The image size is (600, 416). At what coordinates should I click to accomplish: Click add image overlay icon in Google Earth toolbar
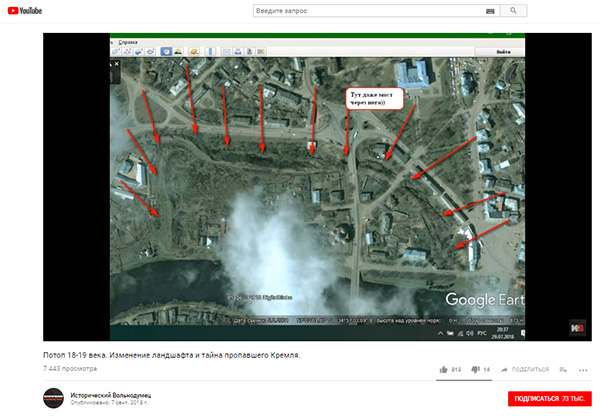tap(139, 52)
